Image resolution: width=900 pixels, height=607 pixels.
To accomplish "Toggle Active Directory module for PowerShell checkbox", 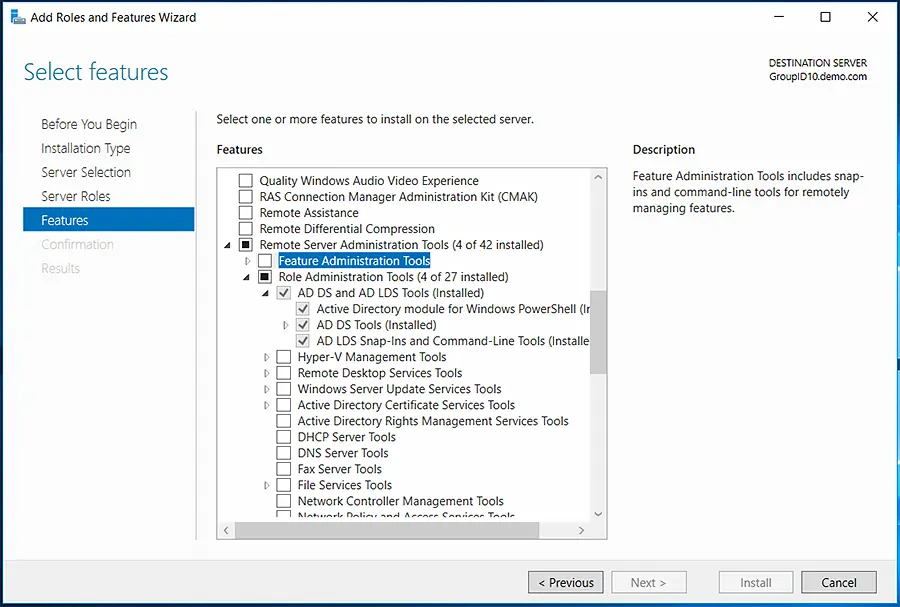I will coord(303,309).
